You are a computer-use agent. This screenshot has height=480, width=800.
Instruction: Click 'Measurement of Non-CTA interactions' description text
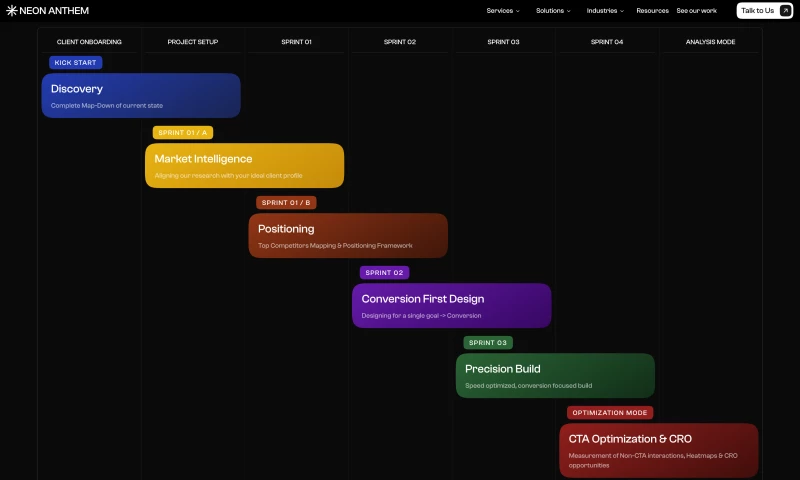pos(653,460)
